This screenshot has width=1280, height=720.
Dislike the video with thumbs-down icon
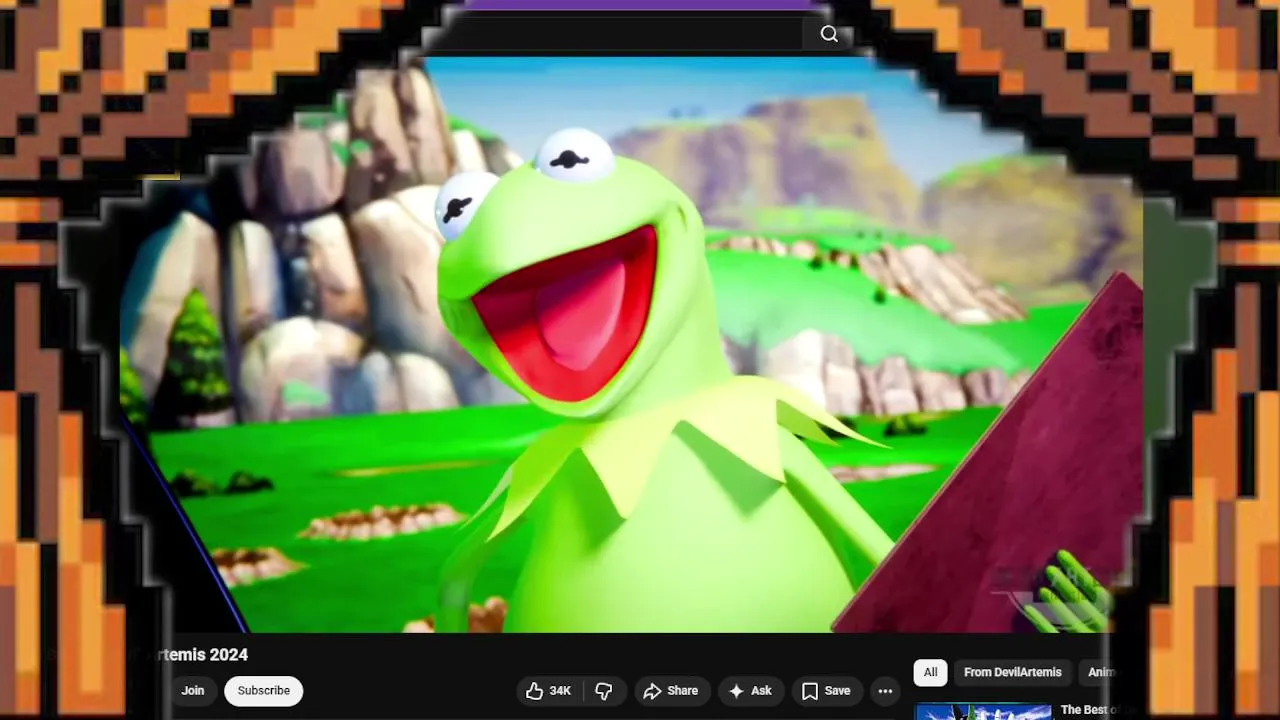point(604,691)
